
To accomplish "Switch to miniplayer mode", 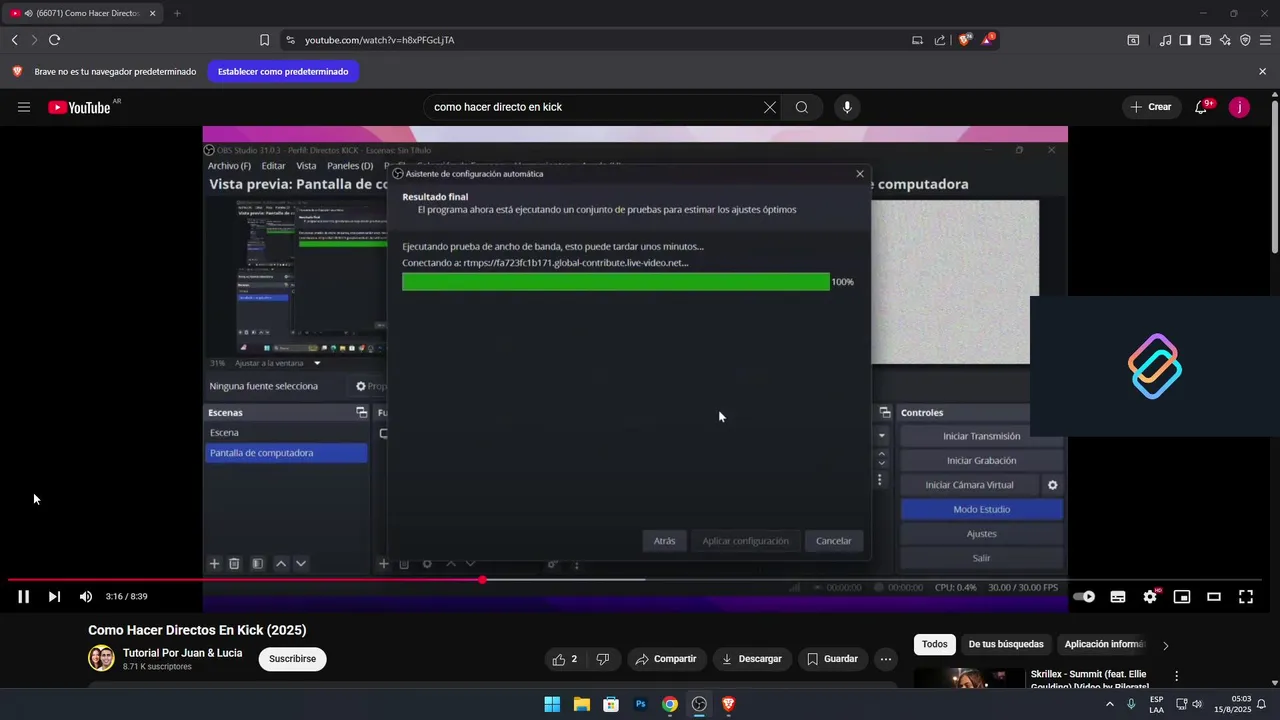I will point(1182,597).
